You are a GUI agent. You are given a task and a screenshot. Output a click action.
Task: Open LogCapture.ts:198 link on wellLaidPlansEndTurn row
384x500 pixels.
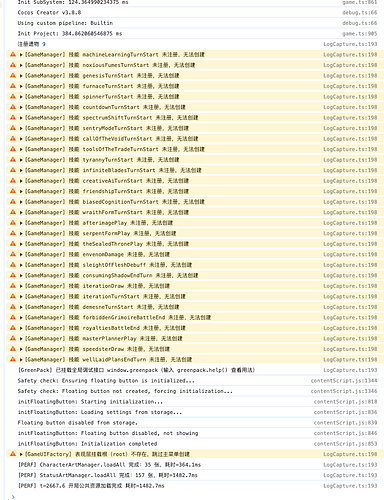click(350, 359)
